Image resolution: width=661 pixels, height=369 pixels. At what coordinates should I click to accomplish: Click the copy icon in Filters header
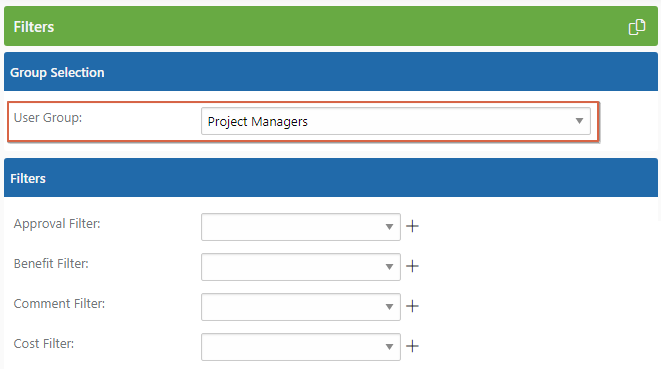637,27
